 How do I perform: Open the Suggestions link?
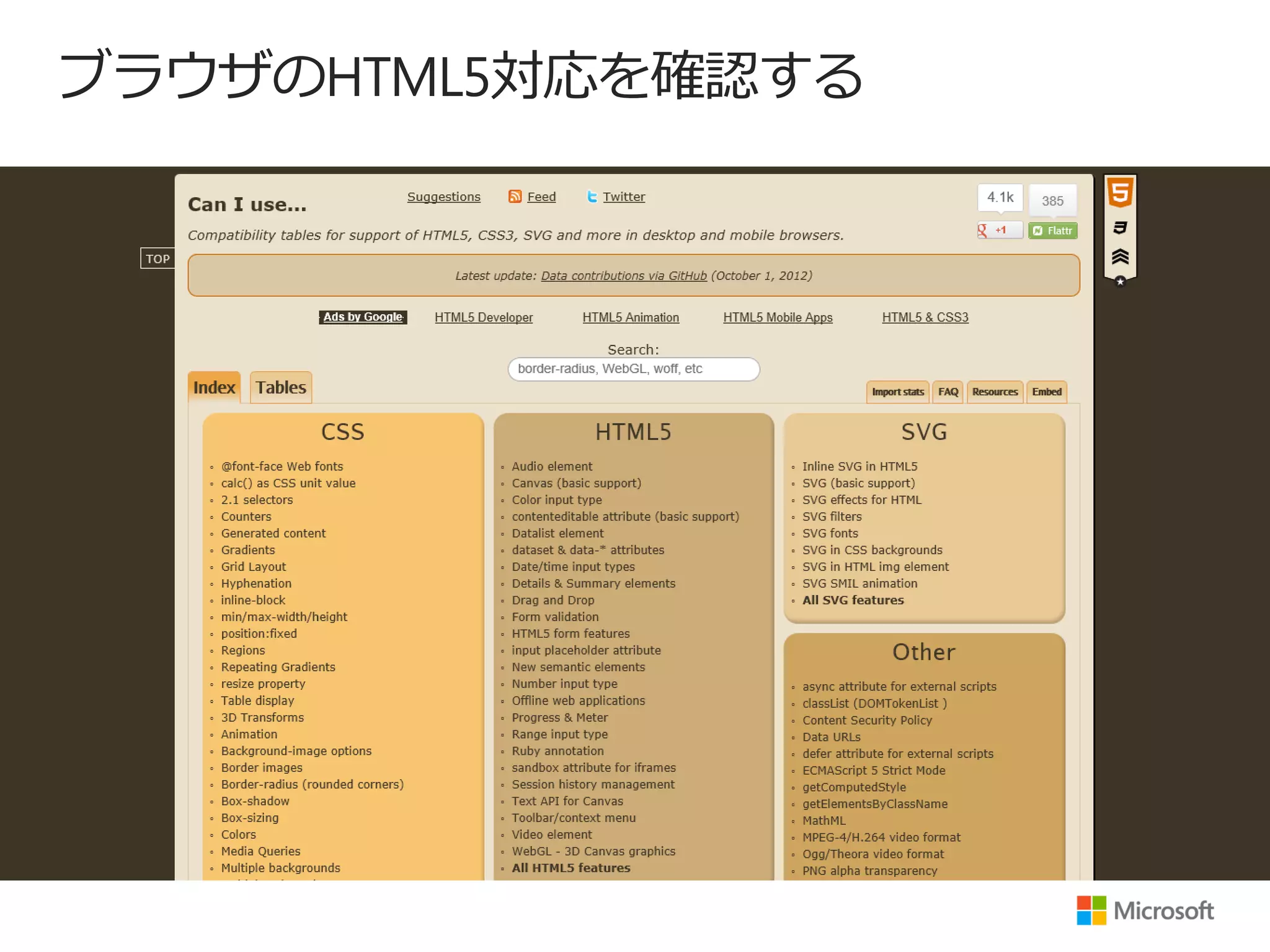click(x=444, y=196)
